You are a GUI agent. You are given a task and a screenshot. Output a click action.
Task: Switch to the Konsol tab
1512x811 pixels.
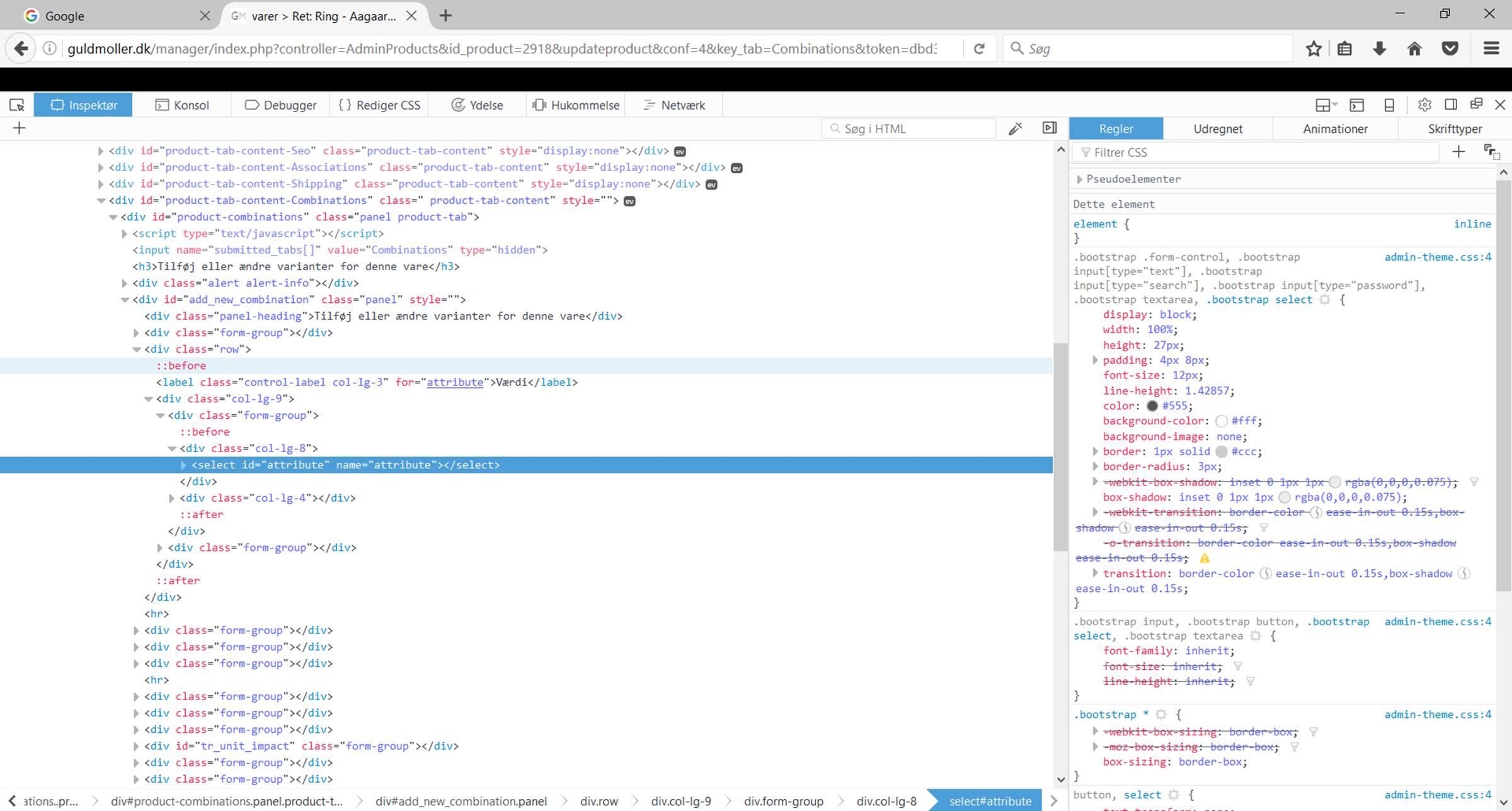182,105
